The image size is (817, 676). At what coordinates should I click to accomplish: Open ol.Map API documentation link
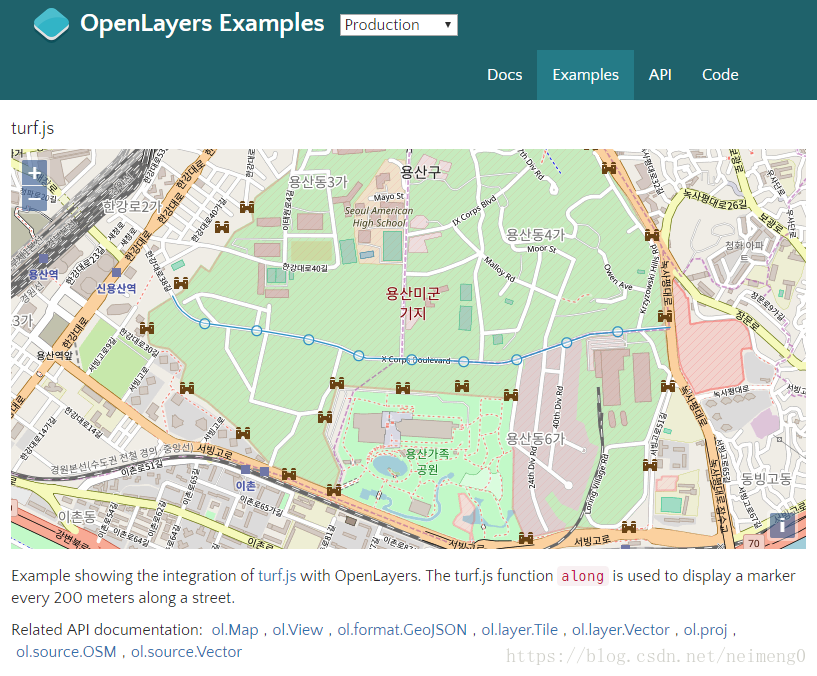(234, 630)
